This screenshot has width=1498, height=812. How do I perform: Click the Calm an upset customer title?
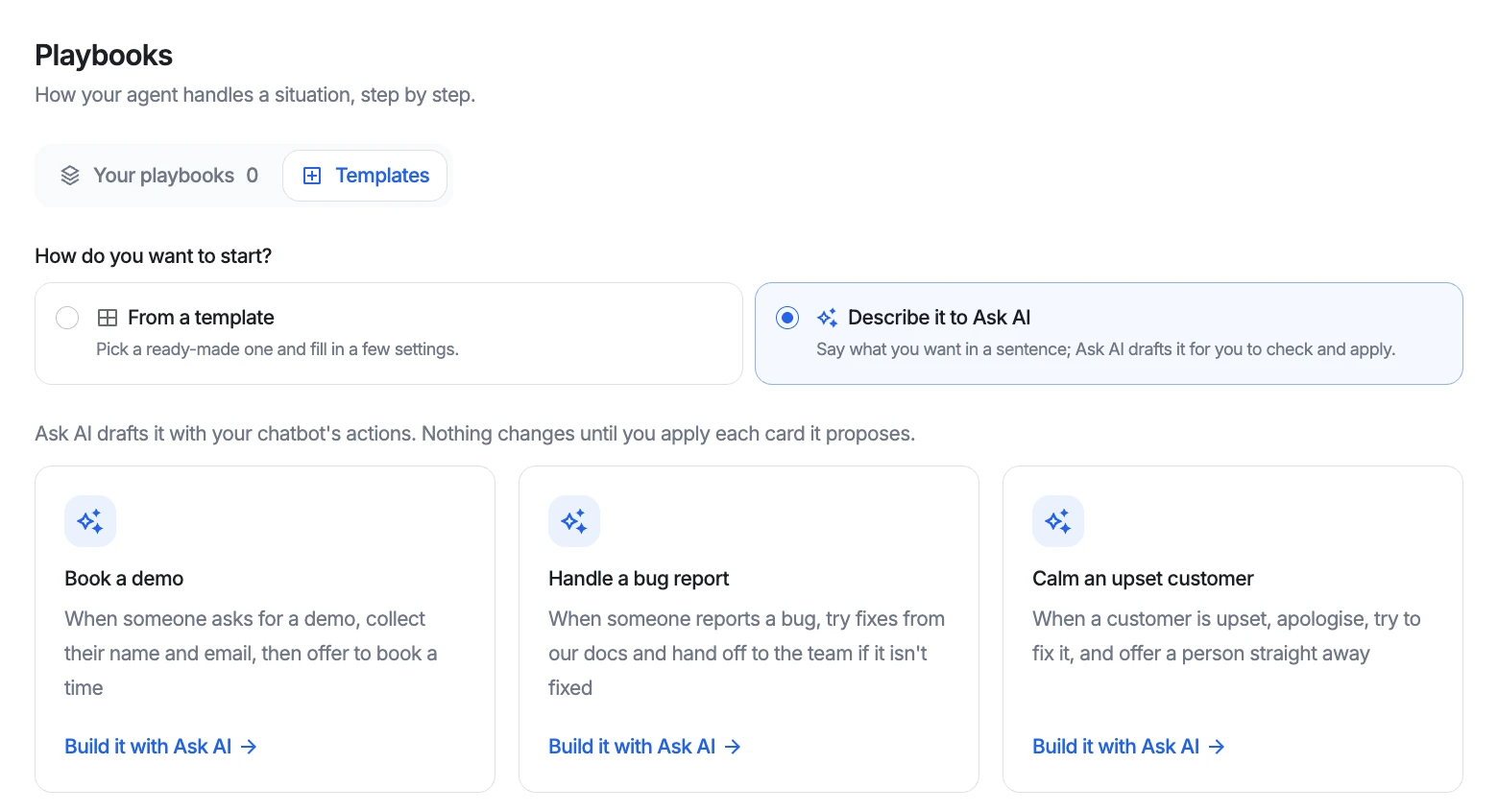1143,579
